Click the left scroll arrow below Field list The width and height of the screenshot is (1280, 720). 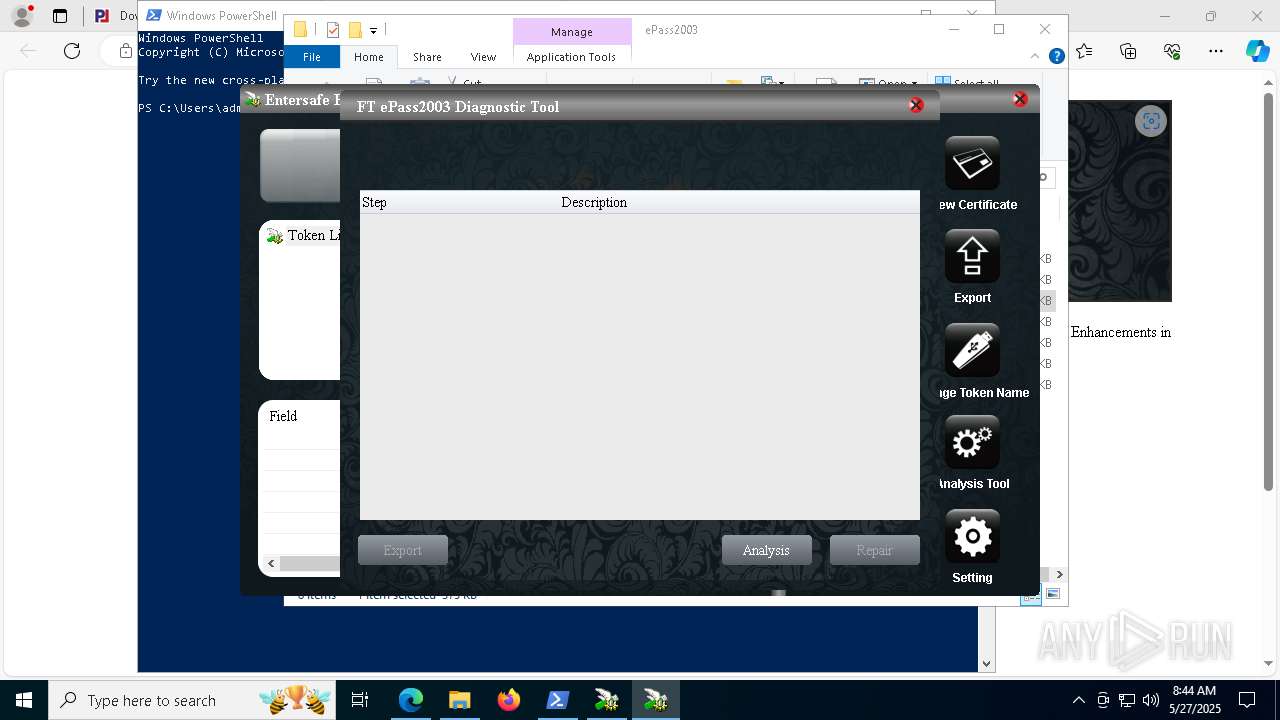click(x=271, y=564)
